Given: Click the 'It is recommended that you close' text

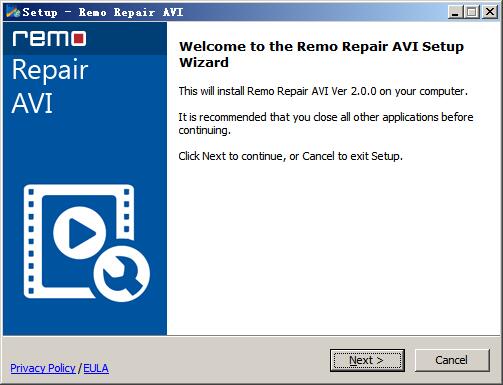Looking at the screenshot, I should pyautogui.click(x=326, y=124).
